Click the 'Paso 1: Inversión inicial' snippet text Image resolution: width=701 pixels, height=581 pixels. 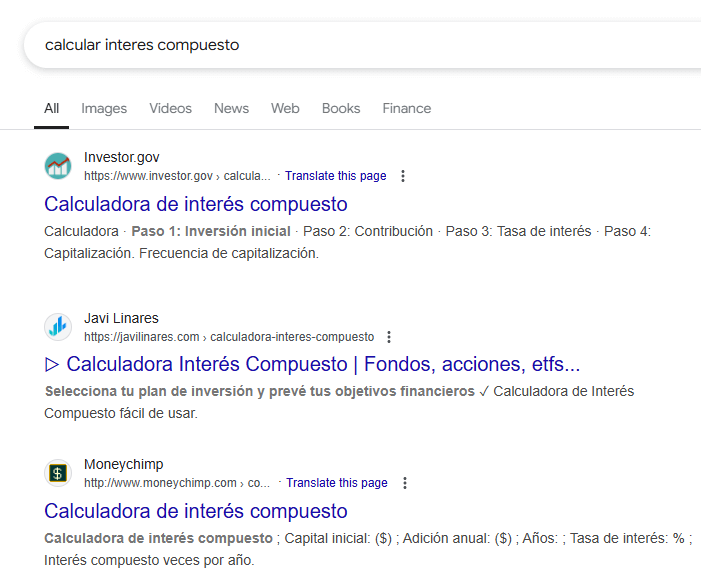(211, 232)
